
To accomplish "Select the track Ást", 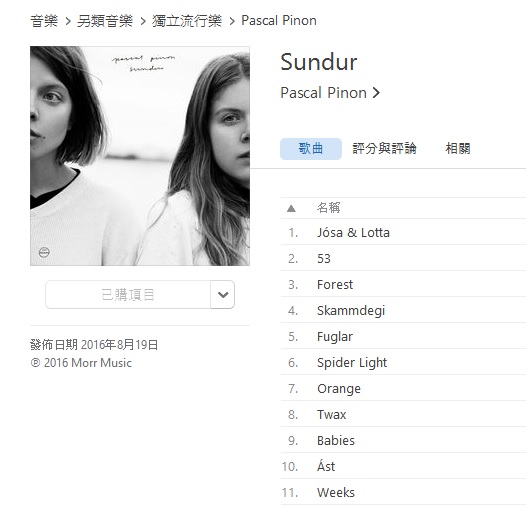I will tap(403, 466).
